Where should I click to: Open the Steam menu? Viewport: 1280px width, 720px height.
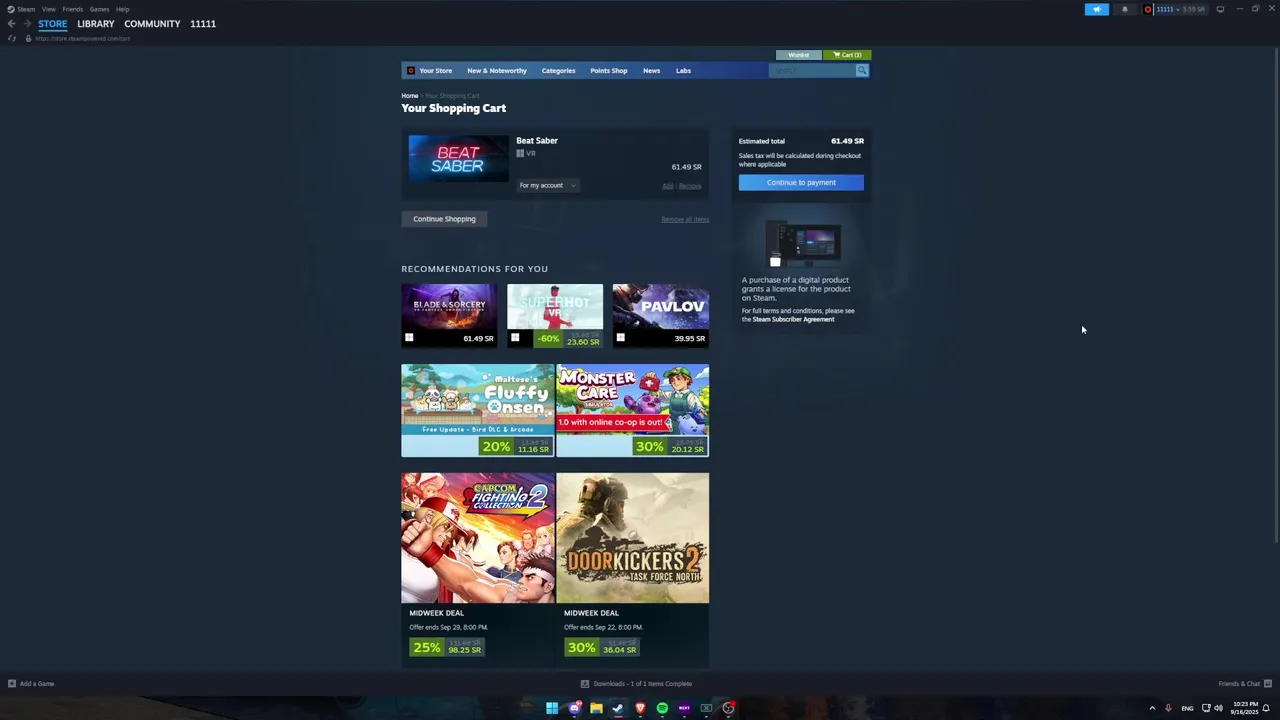tap(26, 9)
